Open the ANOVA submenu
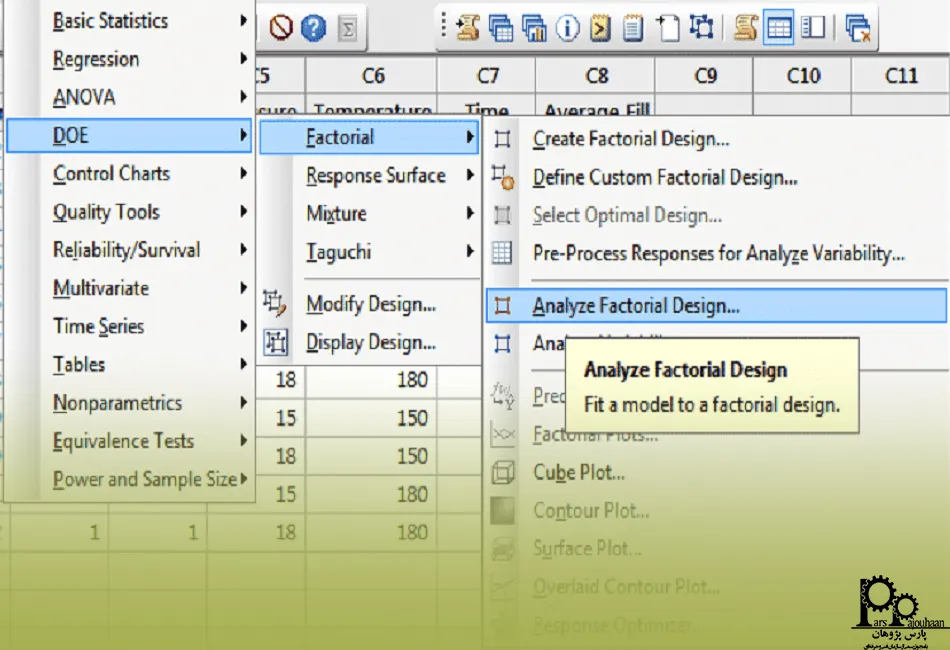 pos(130,97)
